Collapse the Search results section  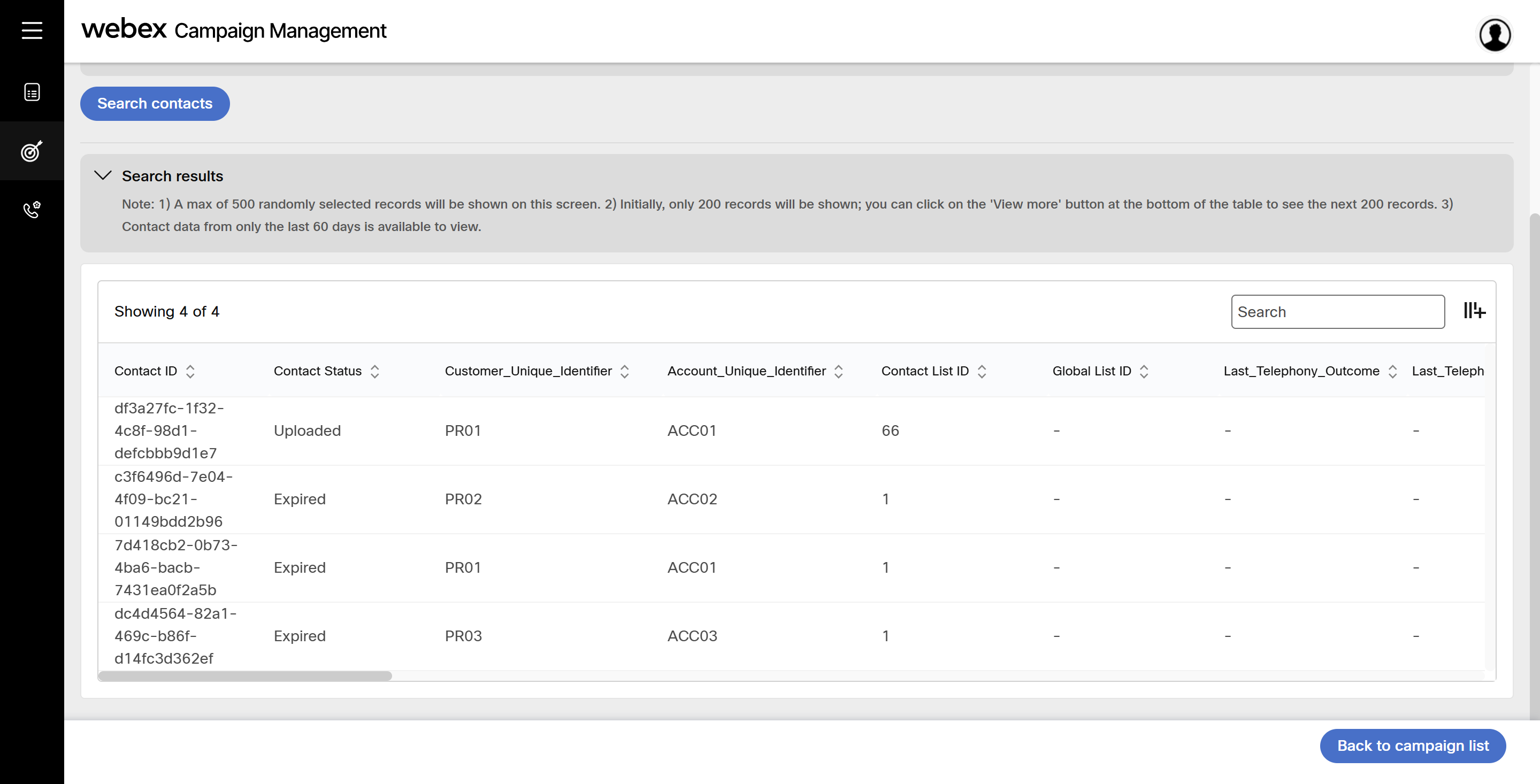[103, 176]
